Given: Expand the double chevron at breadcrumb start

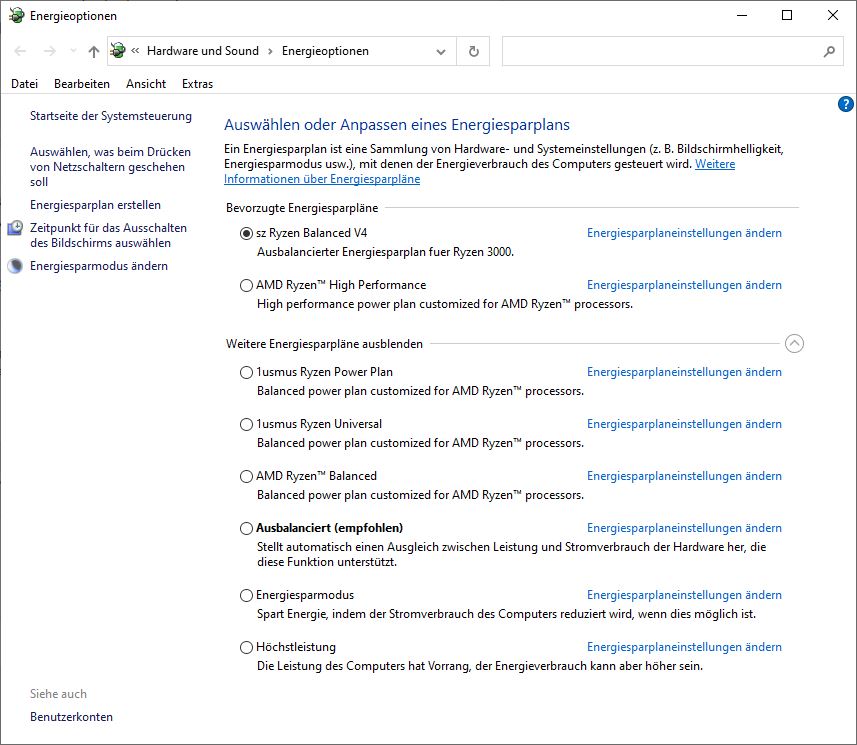Looking at the screenshot, I should [x=136, y=51].
